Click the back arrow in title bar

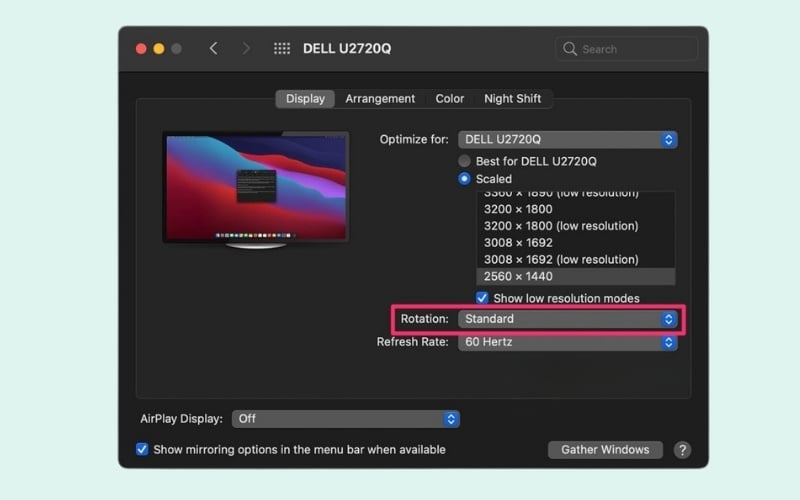coord(213,49)
